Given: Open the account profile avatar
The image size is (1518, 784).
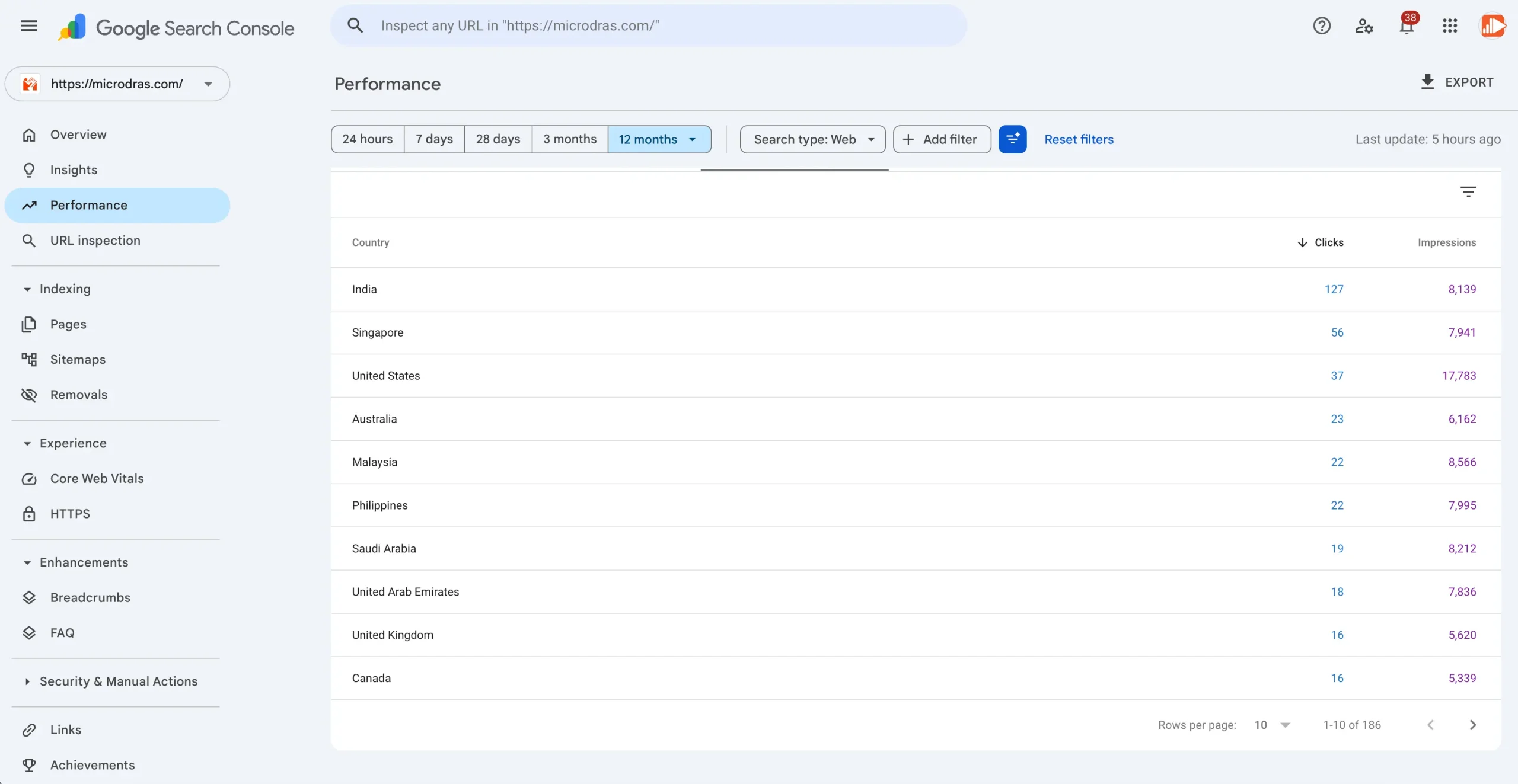Looking at the screenshot, I should click(x=1493, y=25).
